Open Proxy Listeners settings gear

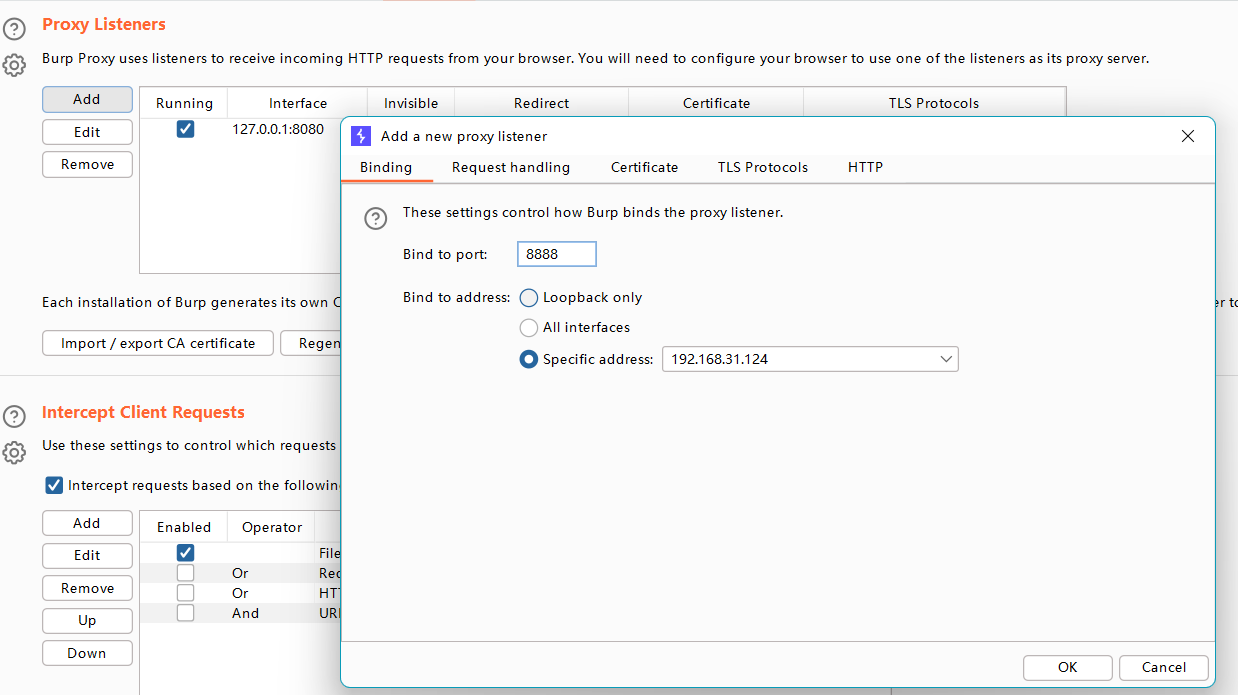click(14, 66)
